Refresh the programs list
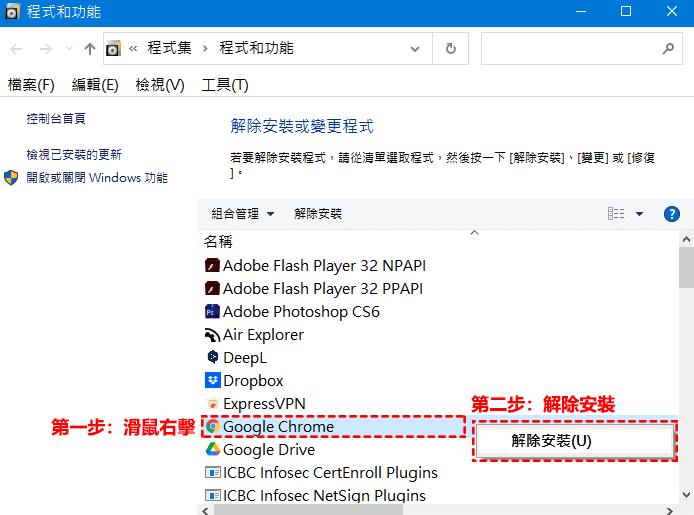 pos(451,49)
